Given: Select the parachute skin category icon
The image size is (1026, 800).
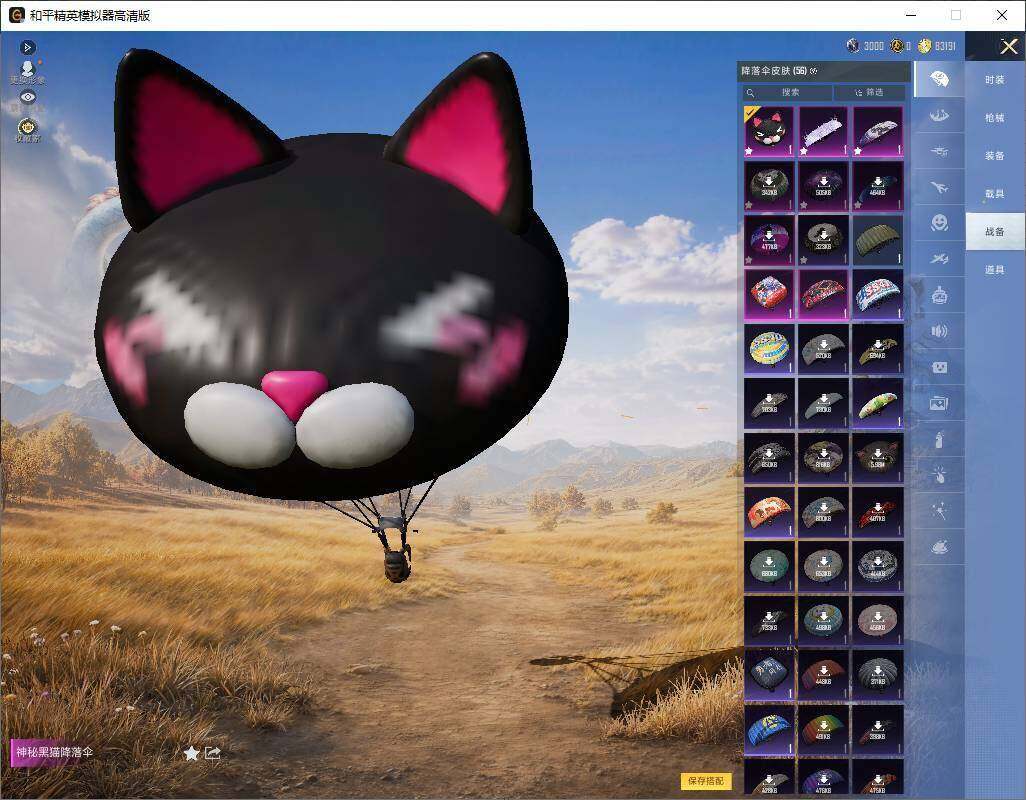Looking at the screenshot, I should point(939,80).
